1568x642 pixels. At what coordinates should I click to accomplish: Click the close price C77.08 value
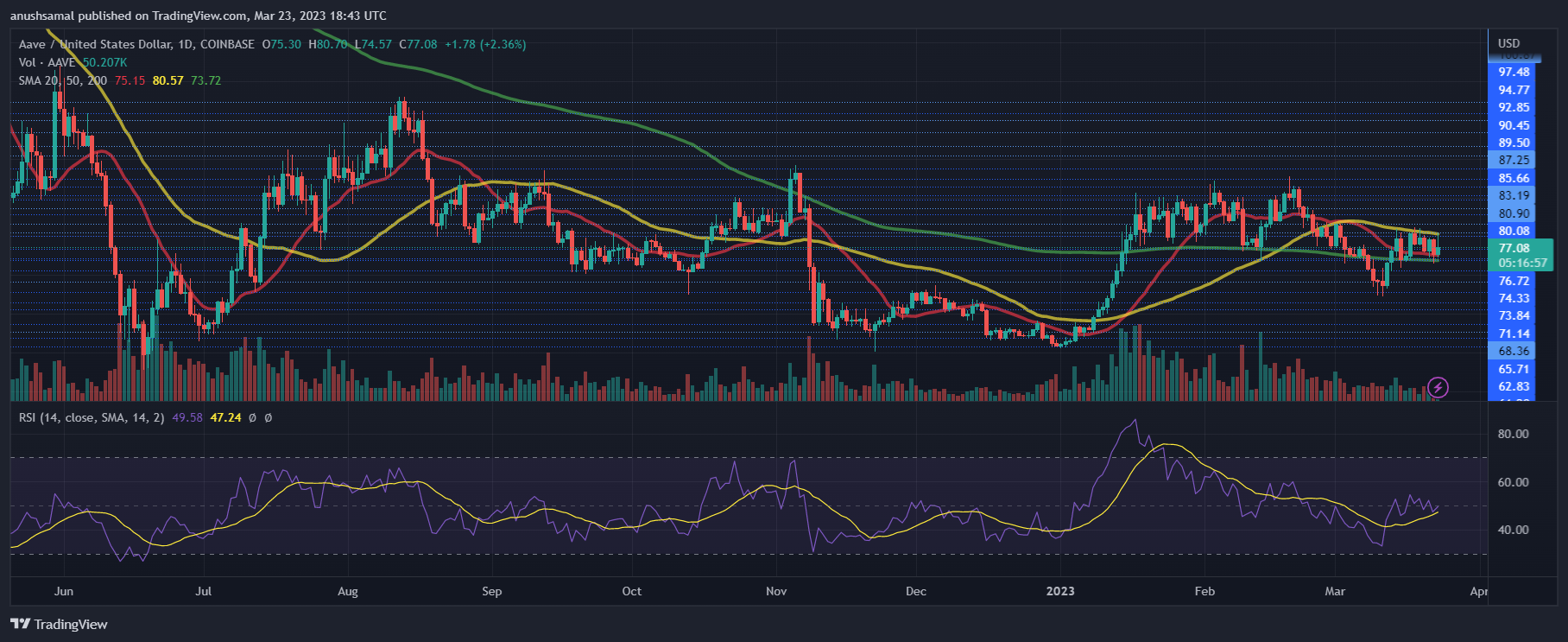pyautogui.click(x=418, y=44)
